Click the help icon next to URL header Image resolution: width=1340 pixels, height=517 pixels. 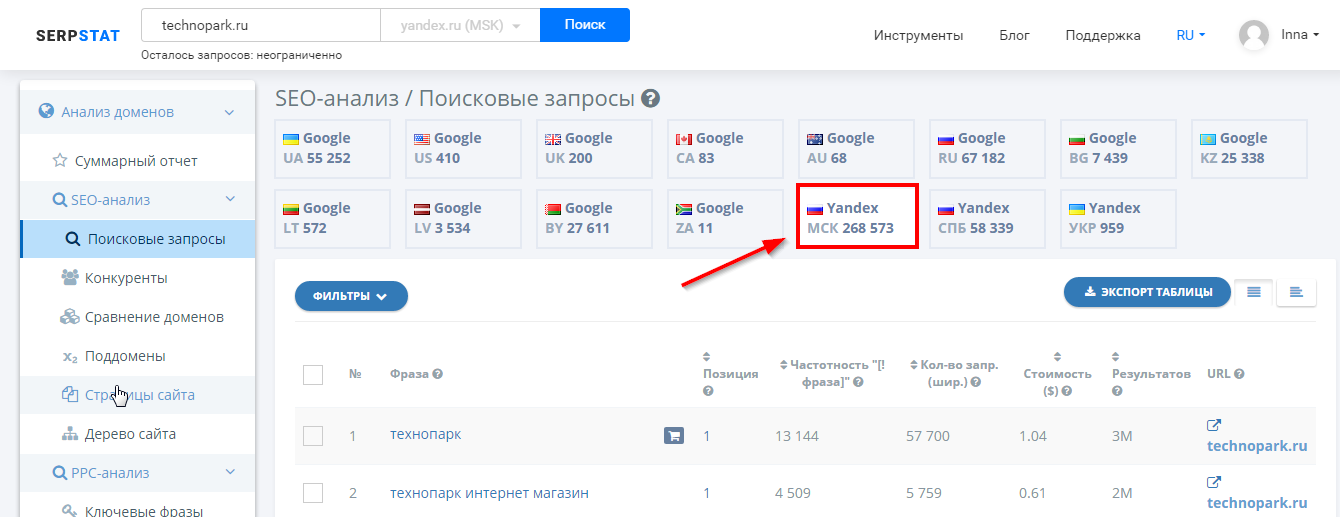click(x=1239, y=374)
